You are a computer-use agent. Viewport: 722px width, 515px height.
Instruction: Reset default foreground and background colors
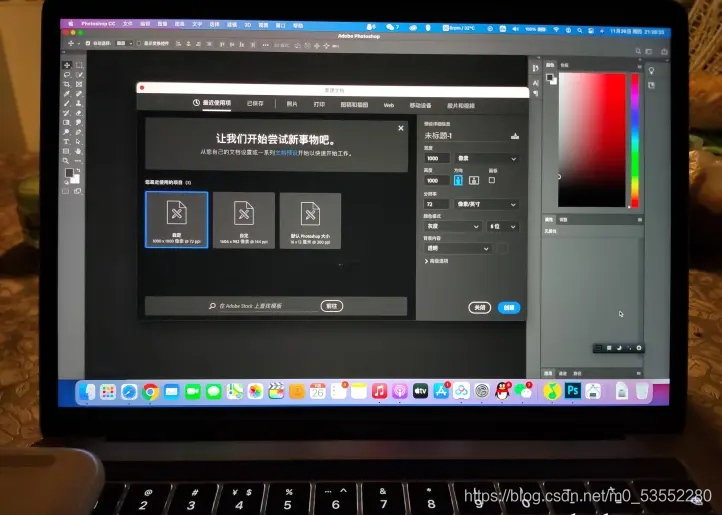coord(66,182)
